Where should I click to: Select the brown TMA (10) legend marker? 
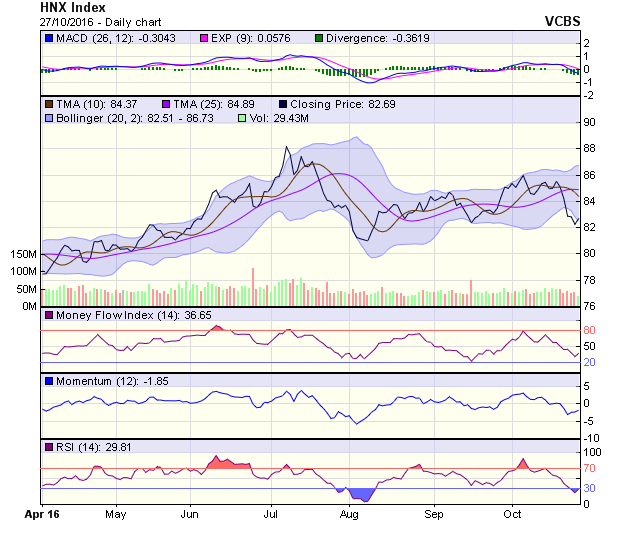(47, 104)
